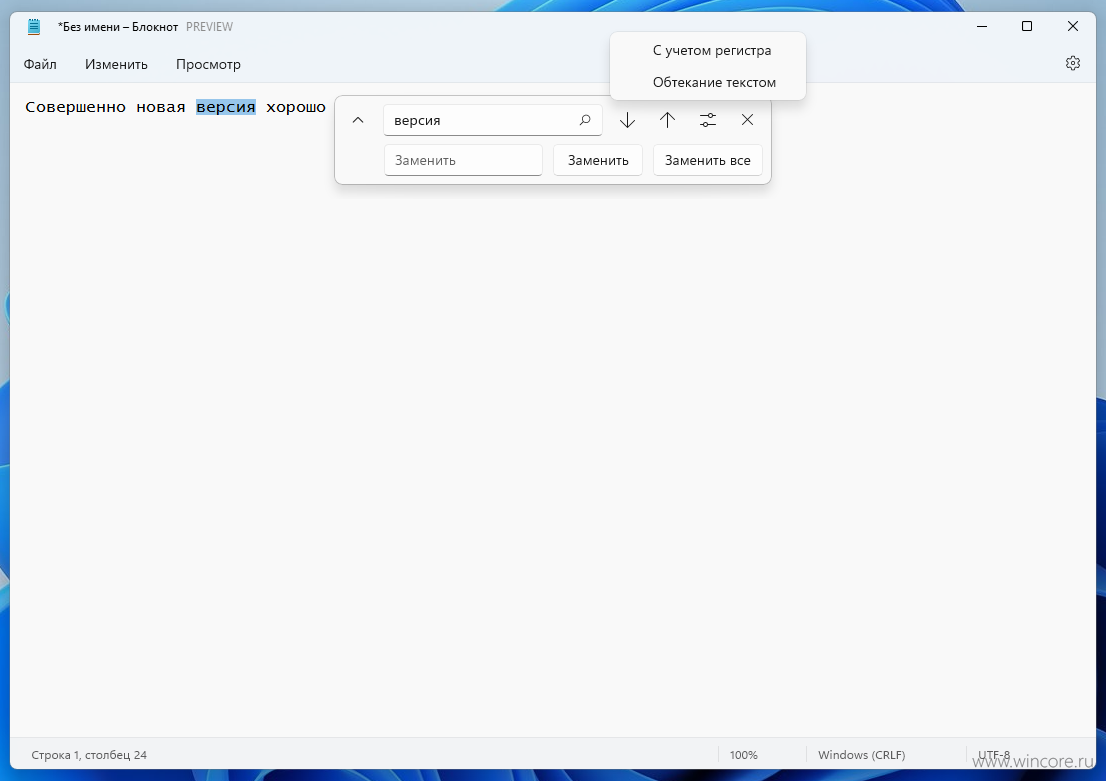Viewport: 1106px width, 781px height.
Task: Open the Изменить menu
Action: pyautogui.click(x=116, y=64)
